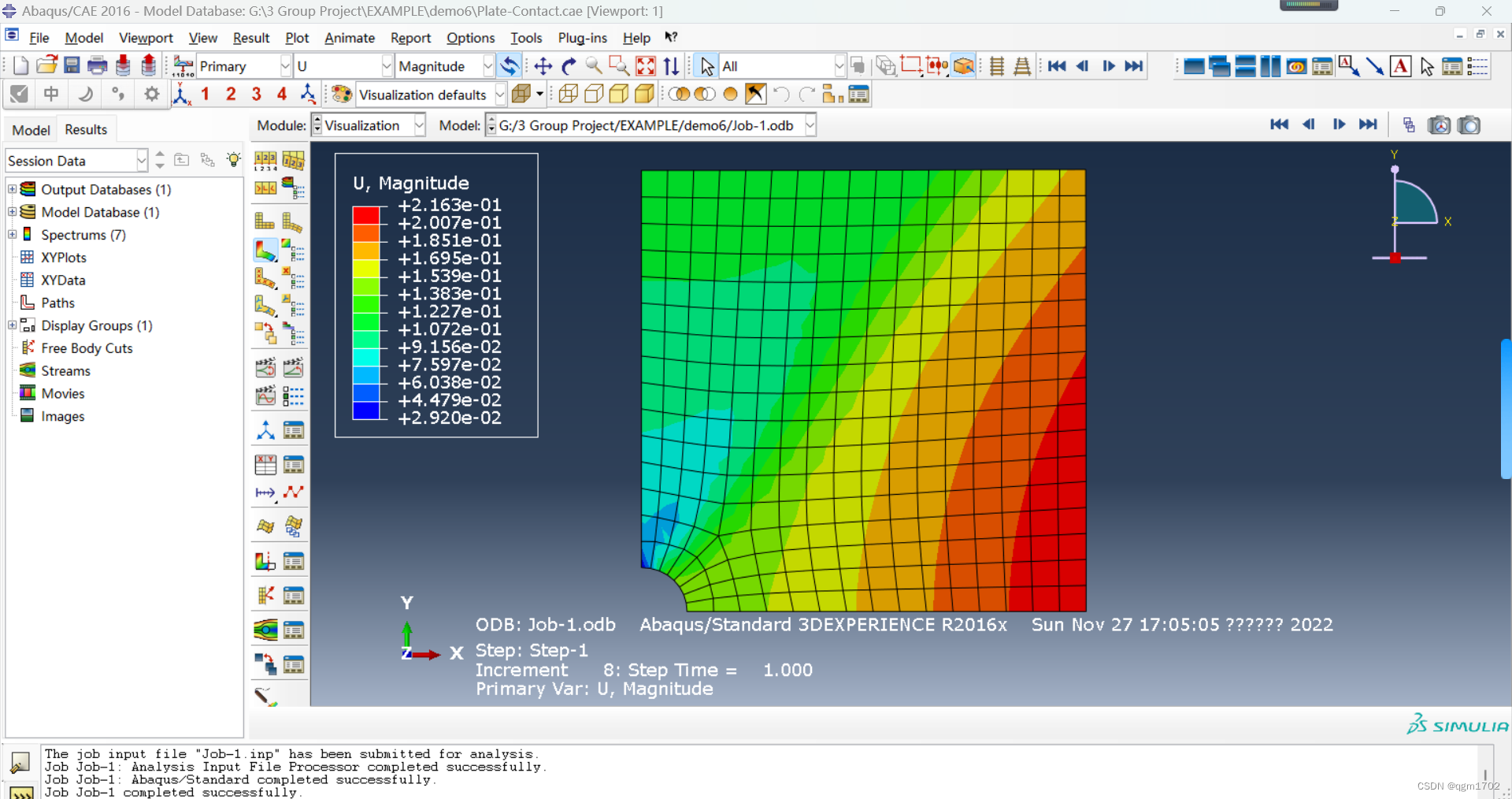This screenshot has width=1512, height=799.
Task: Open the create XY data tool
Action: (265, 465)
